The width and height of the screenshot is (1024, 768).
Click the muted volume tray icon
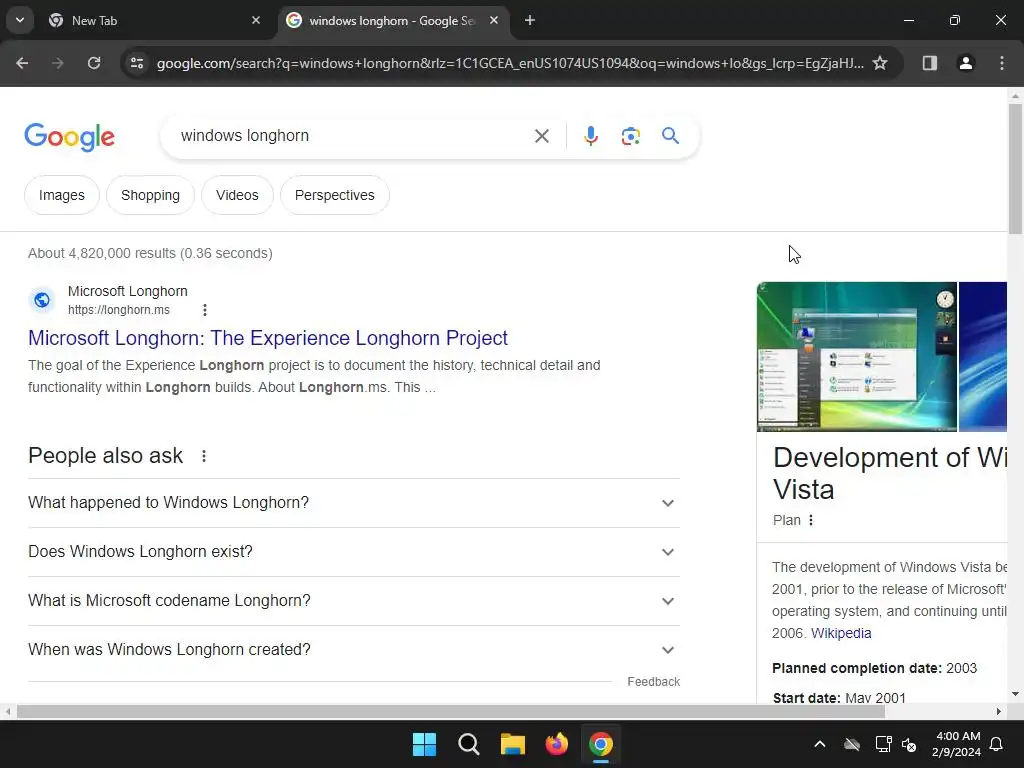pyautogui.click(x=908, y=744)
